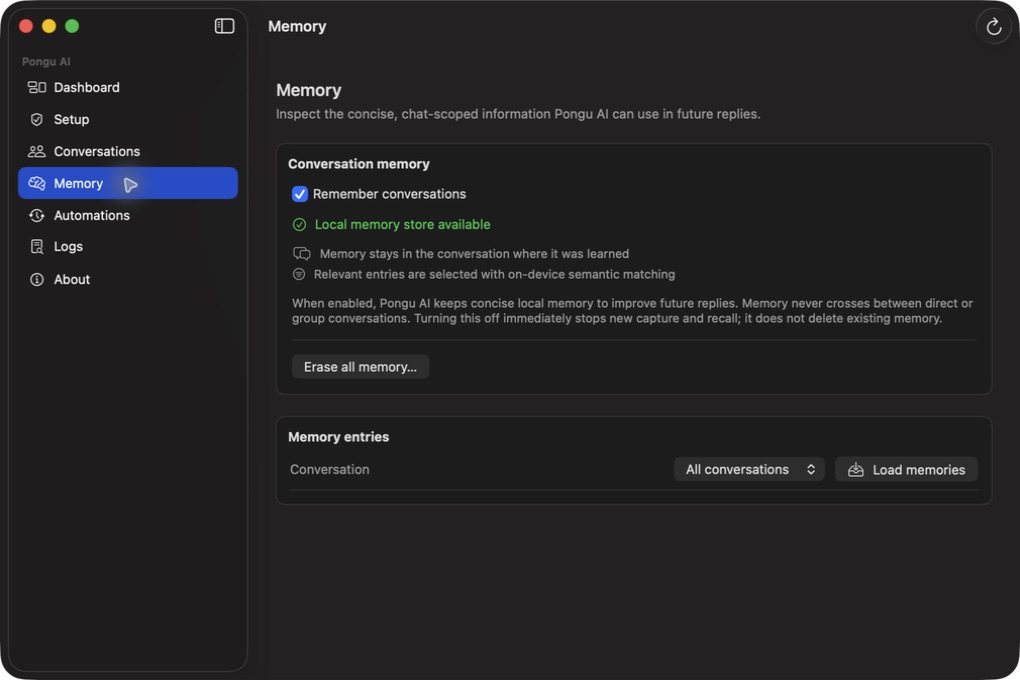This screenshot has height=680, width=1020.
Task: Click 'Relevant entries are selected' text
Action: pos(494,274)
